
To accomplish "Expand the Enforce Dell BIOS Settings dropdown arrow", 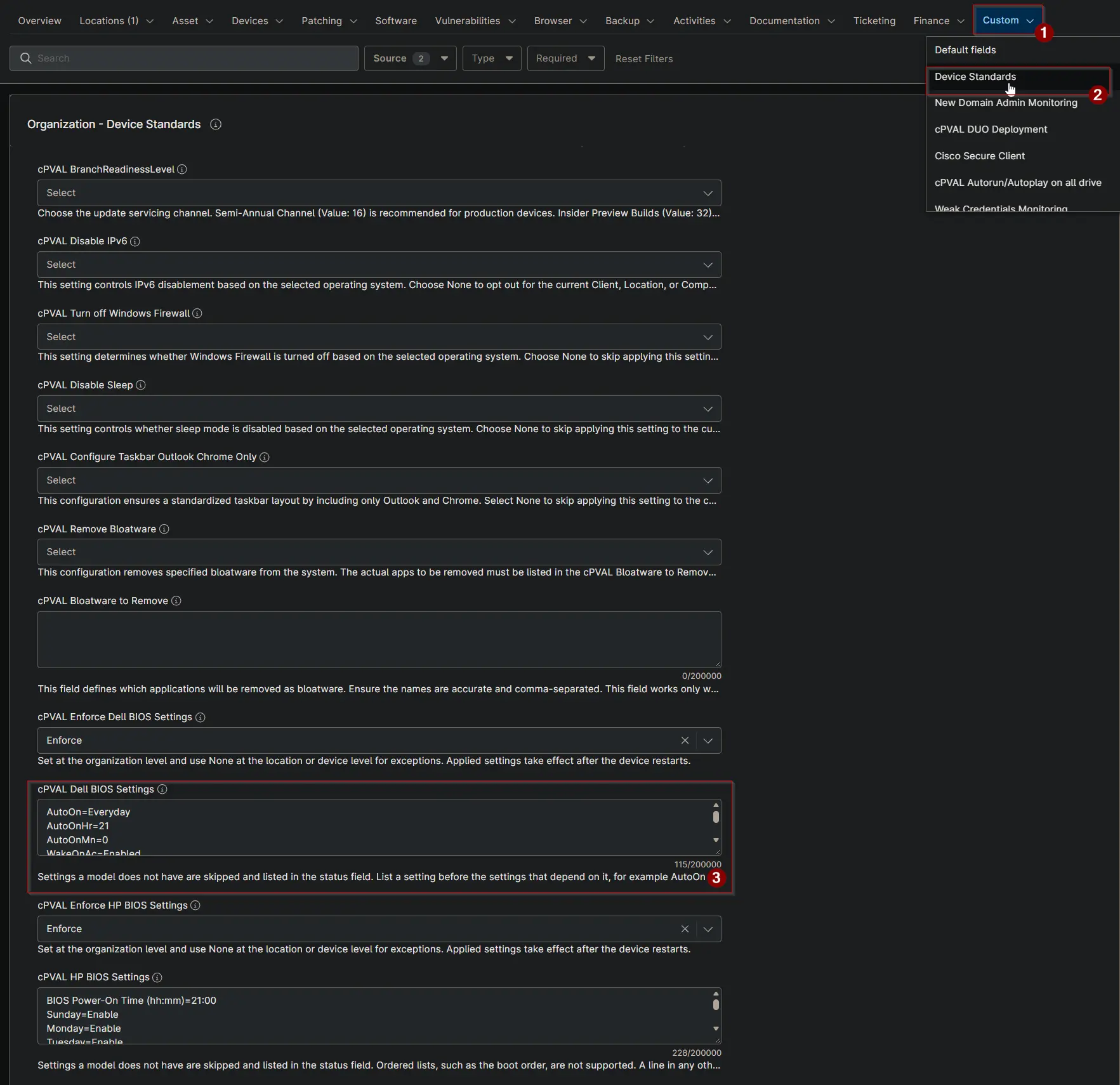I will 708,740.
